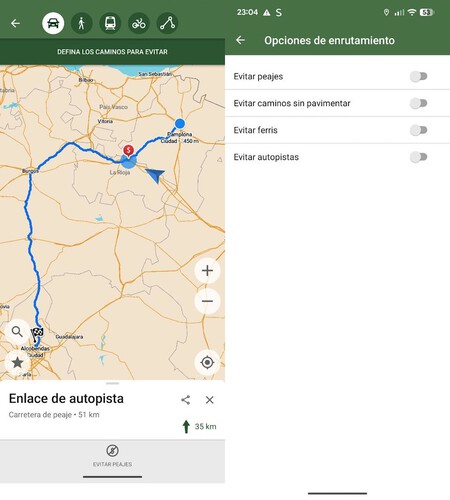This screenshot has width=450, height=500.
Task: Tap the Defina los caminos para evitar banner
Action: 112,52
